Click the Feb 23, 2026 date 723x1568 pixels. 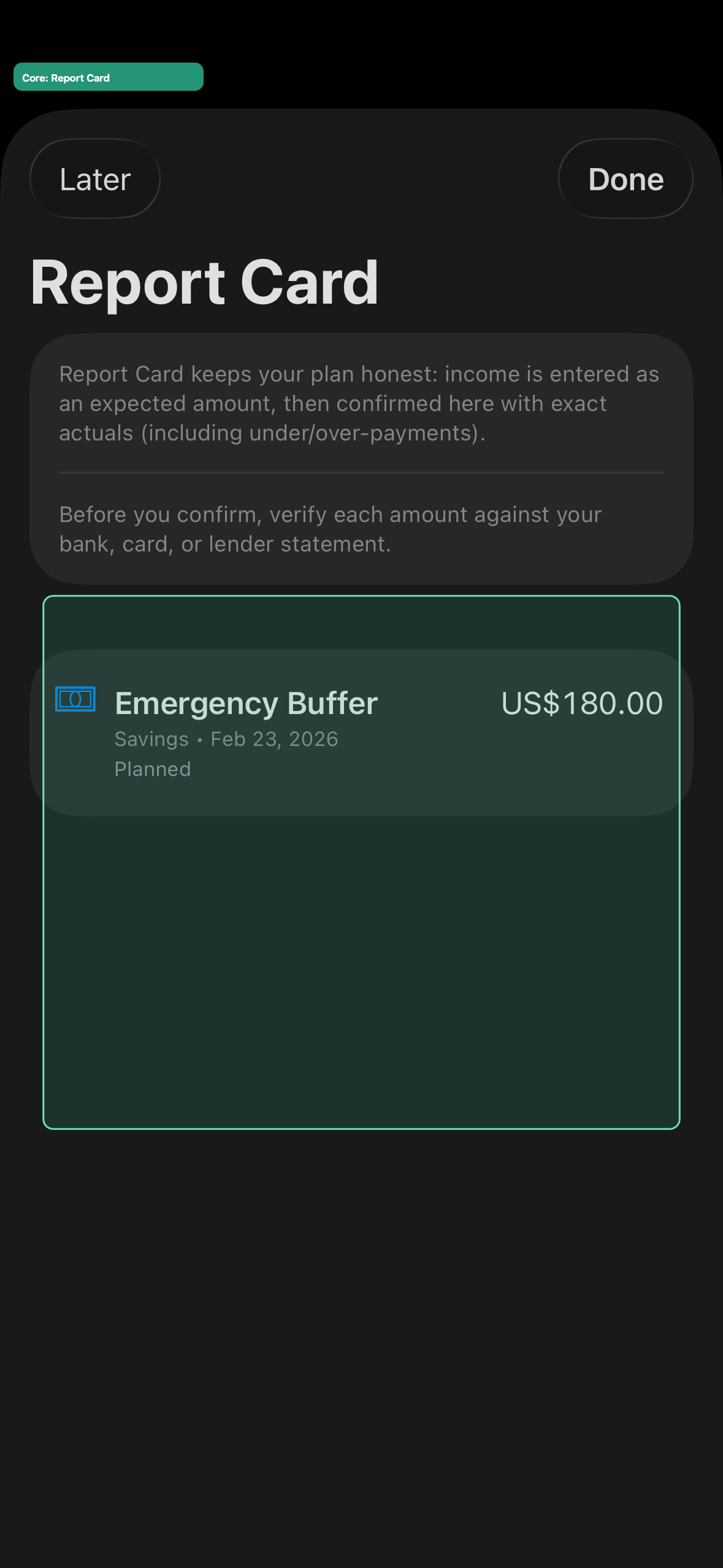274,739
